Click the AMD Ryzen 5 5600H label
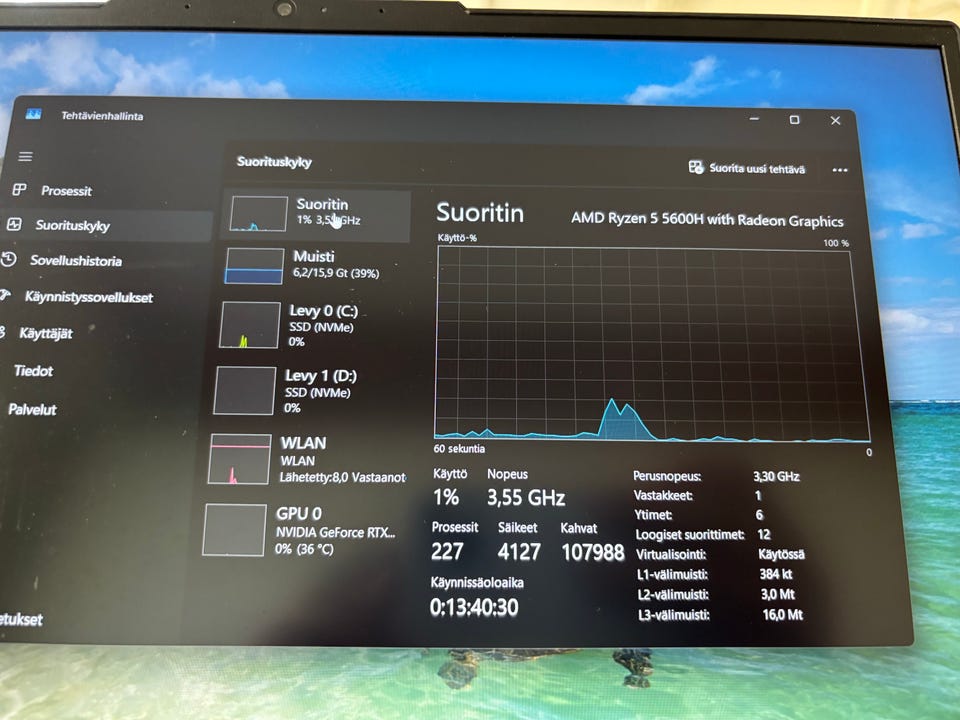960x720 pixels. [707, 219]
